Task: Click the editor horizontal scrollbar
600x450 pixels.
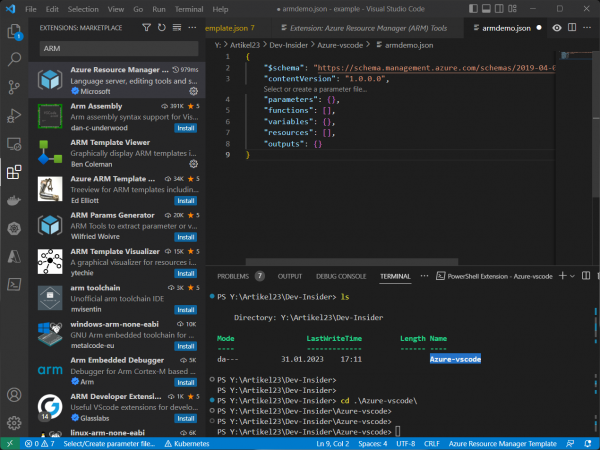Action: tap(352, 262)
